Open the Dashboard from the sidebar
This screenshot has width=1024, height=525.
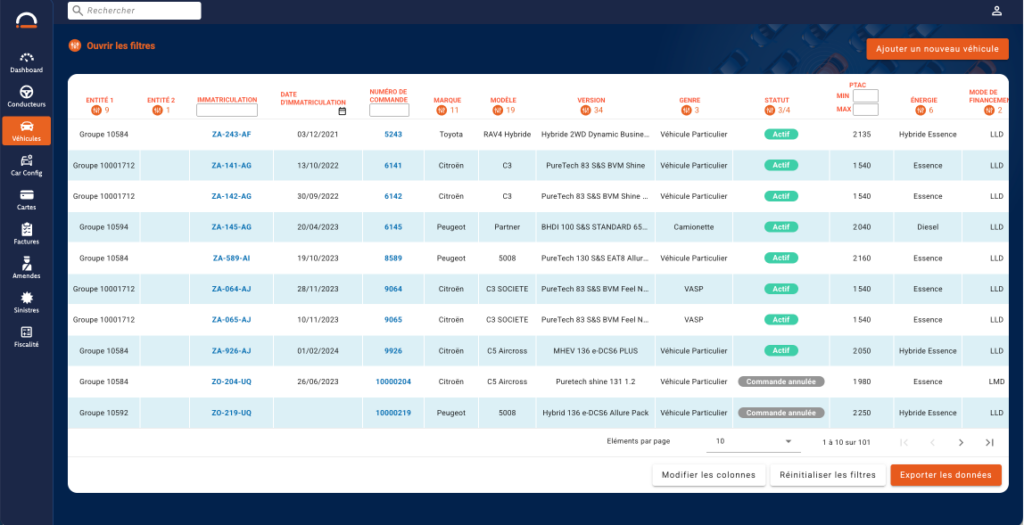(x=26, y=62)
